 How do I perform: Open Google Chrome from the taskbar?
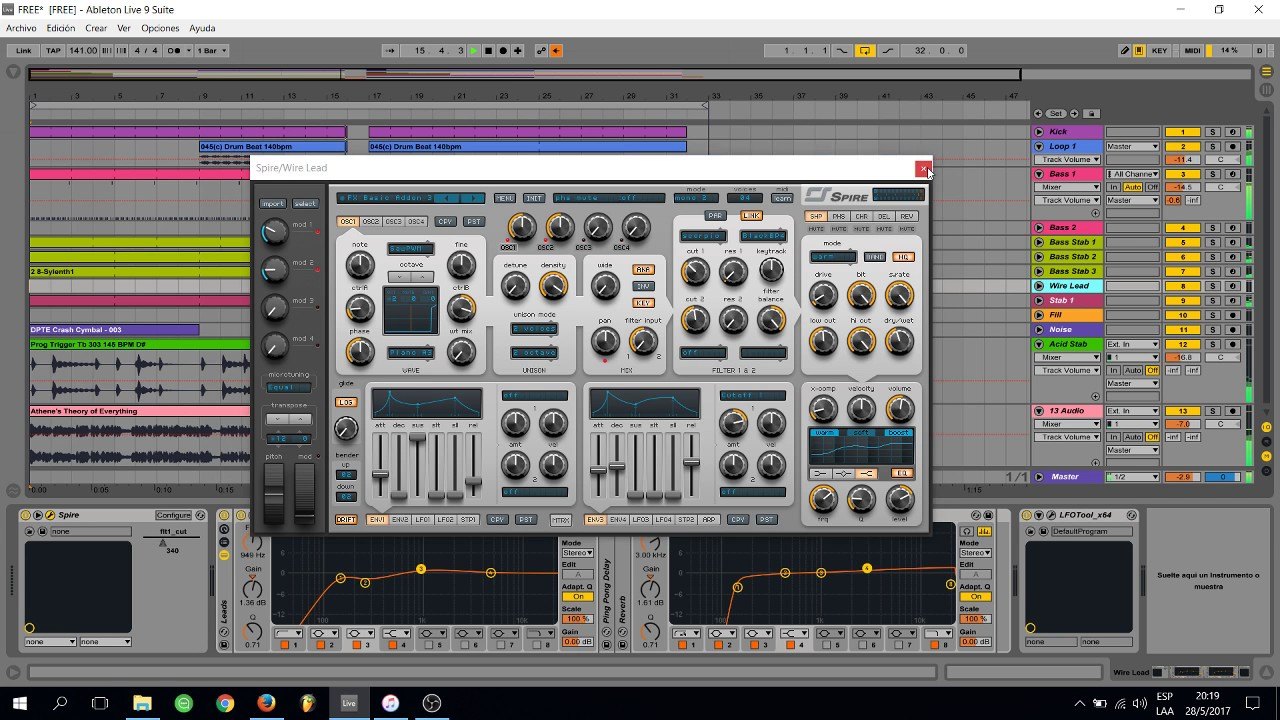click(x=224, y=703)
